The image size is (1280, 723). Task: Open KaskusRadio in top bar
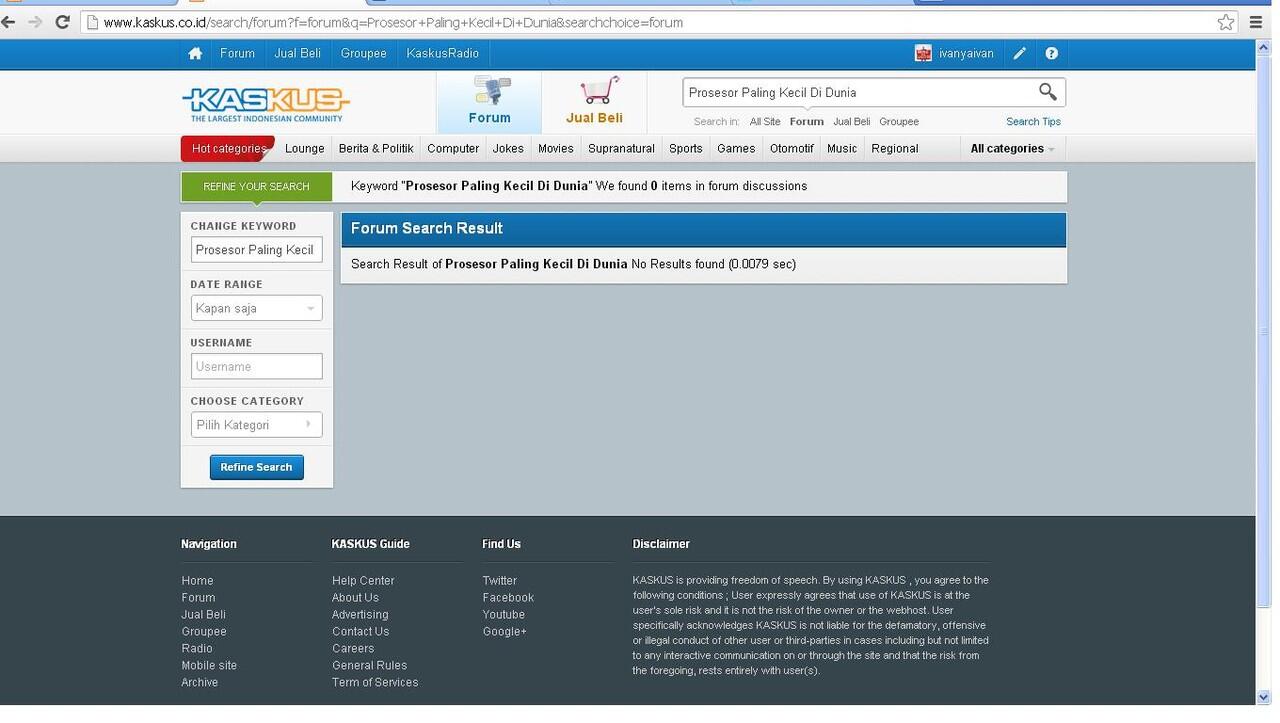(x=443, y=54)
